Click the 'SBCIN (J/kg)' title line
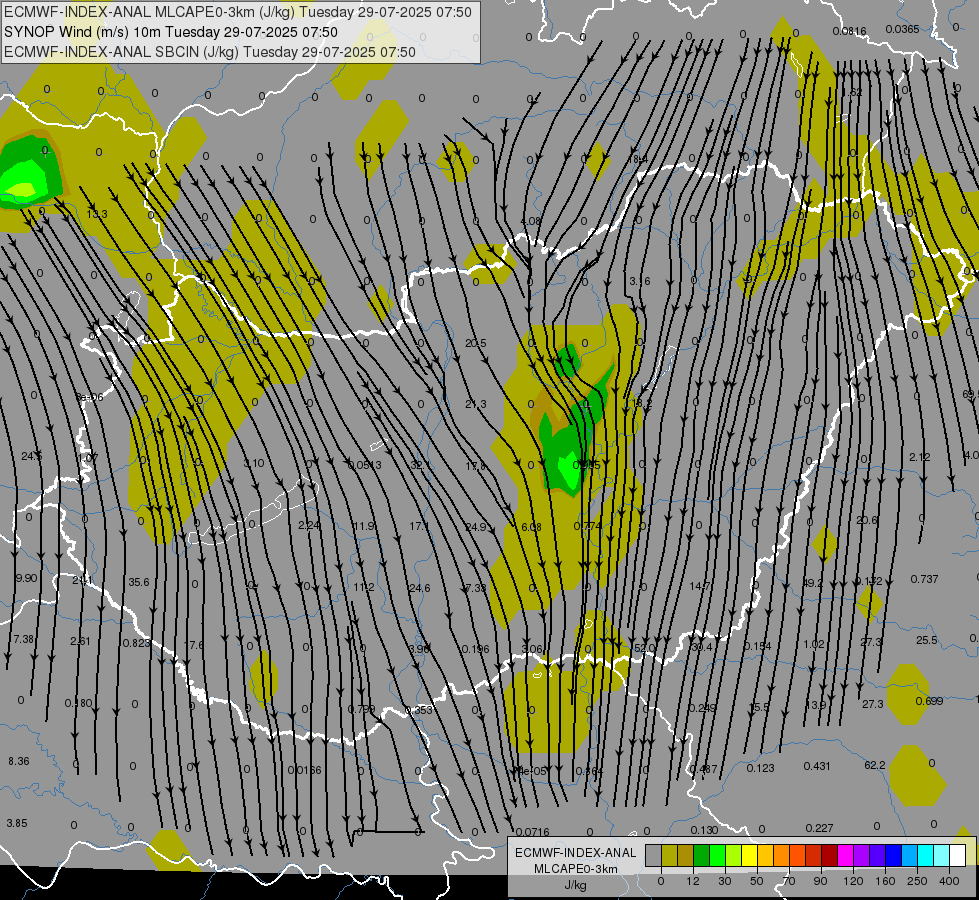 210,52
